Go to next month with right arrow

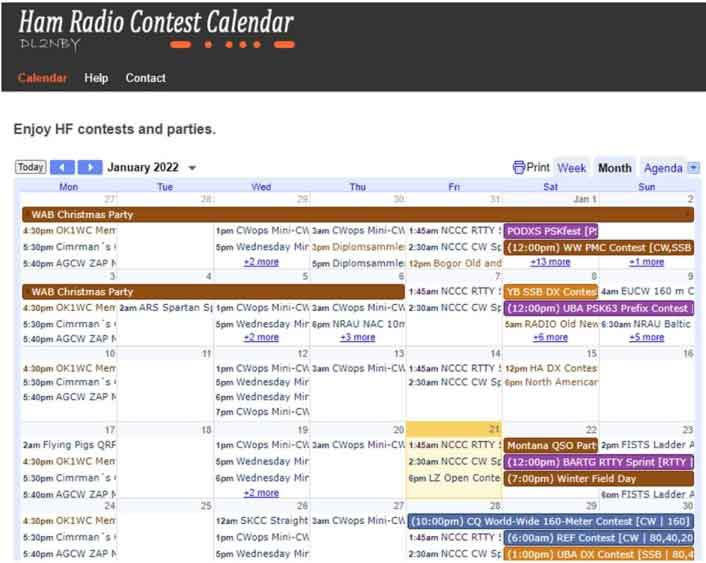[90, 168]
